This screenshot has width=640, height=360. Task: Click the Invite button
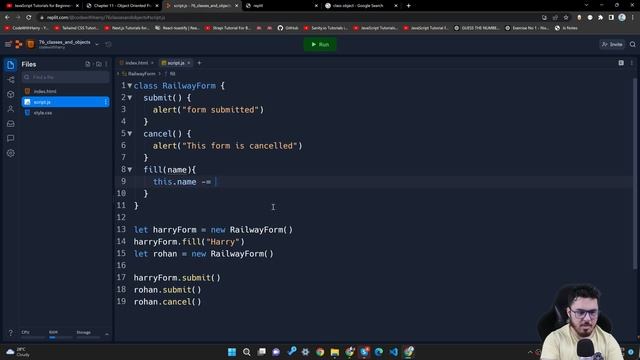coord(612,44)
